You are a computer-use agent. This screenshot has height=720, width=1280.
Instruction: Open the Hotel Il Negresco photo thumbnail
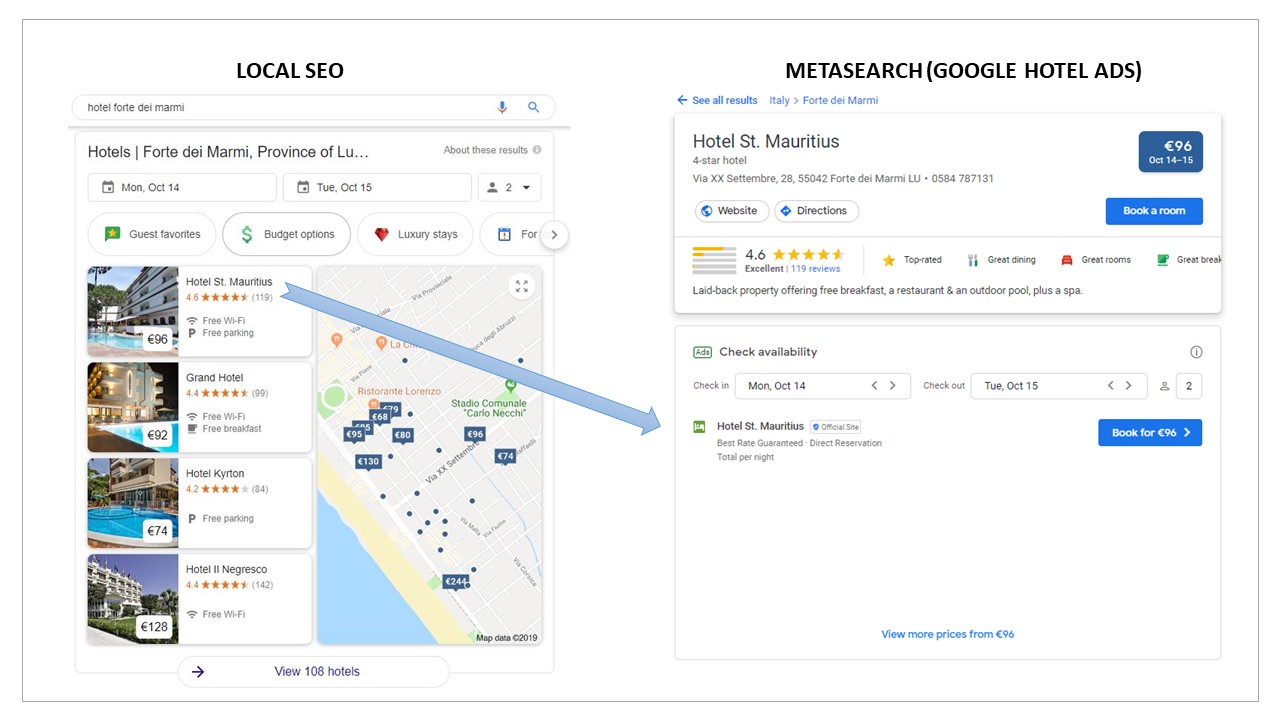tap(133, 599)
